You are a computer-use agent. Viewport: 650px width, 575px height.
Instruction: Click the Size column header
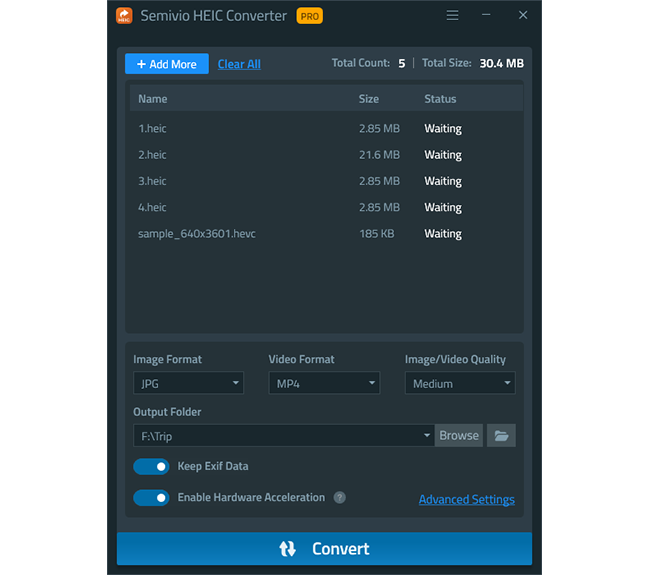click(369, 99)
